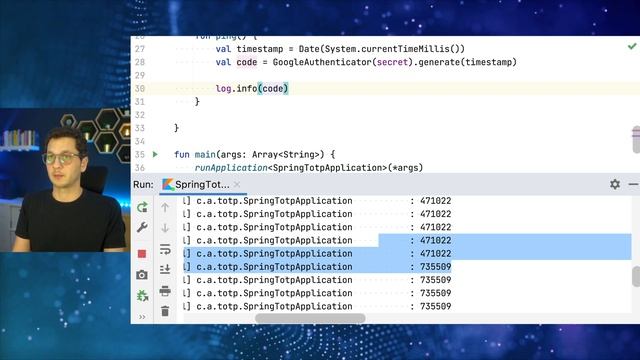Open Run panel gear settings
Viewport: 640px width, 360px height.
[x=615, y=184]
